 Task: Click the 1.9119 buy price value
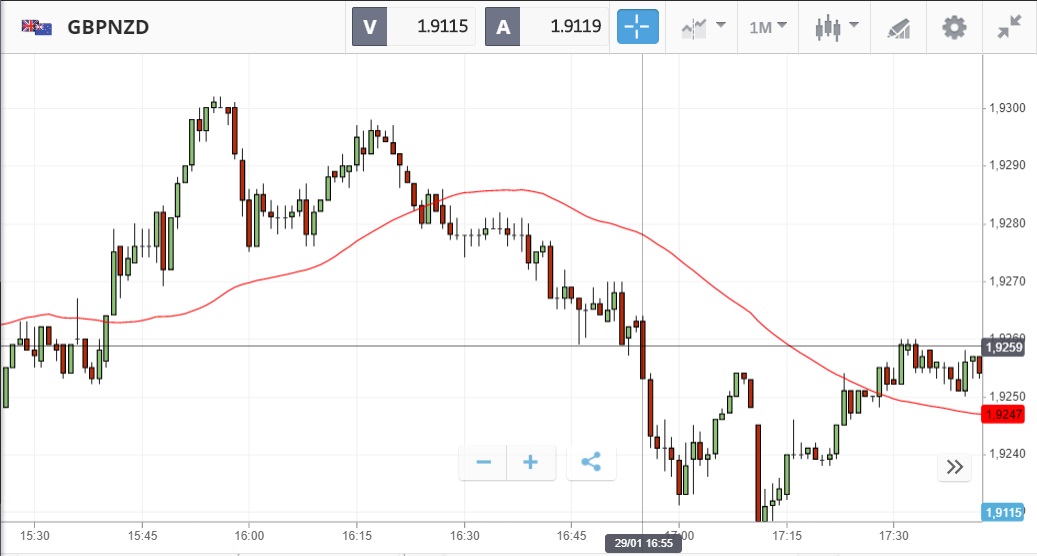click(576, 26)
